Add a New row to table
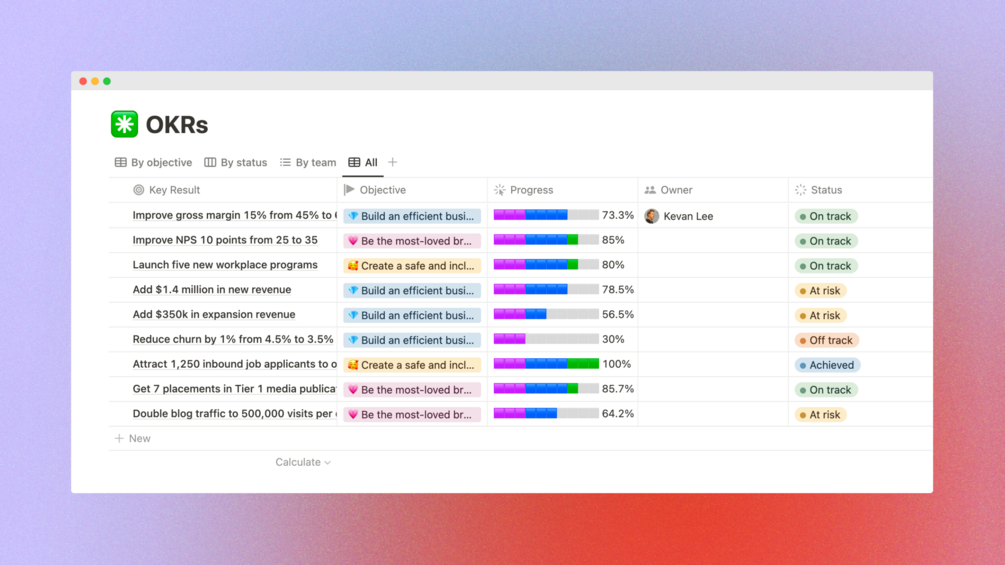The height and width of the screenshot is (565, 1005). [x=133, y=438]
